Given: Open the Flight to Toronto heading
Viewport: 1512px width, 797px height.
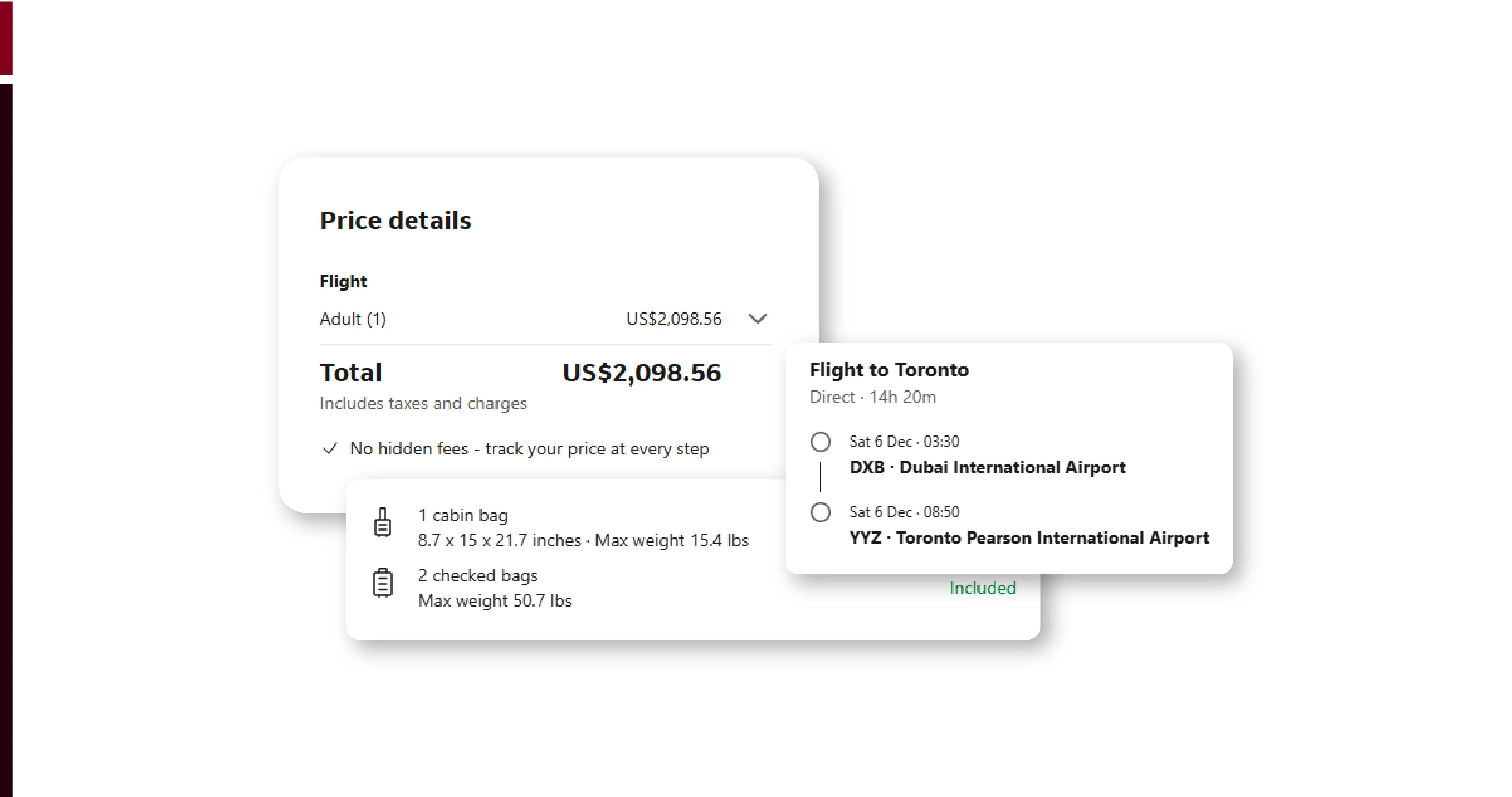Looking at the screenshot, I should [x=889, y=370].
